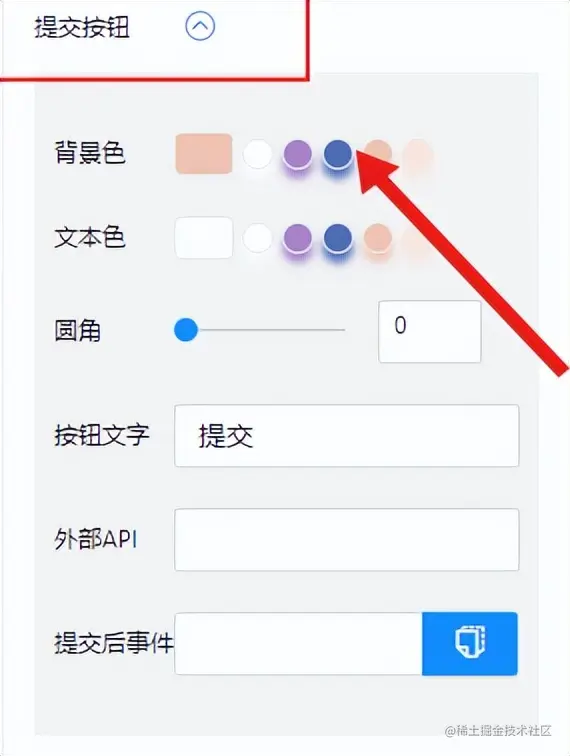570x756 pixels.
Task: Click the 按钮文字 field containing 提交
Action: pyautogui.click(x=347, y=436)
